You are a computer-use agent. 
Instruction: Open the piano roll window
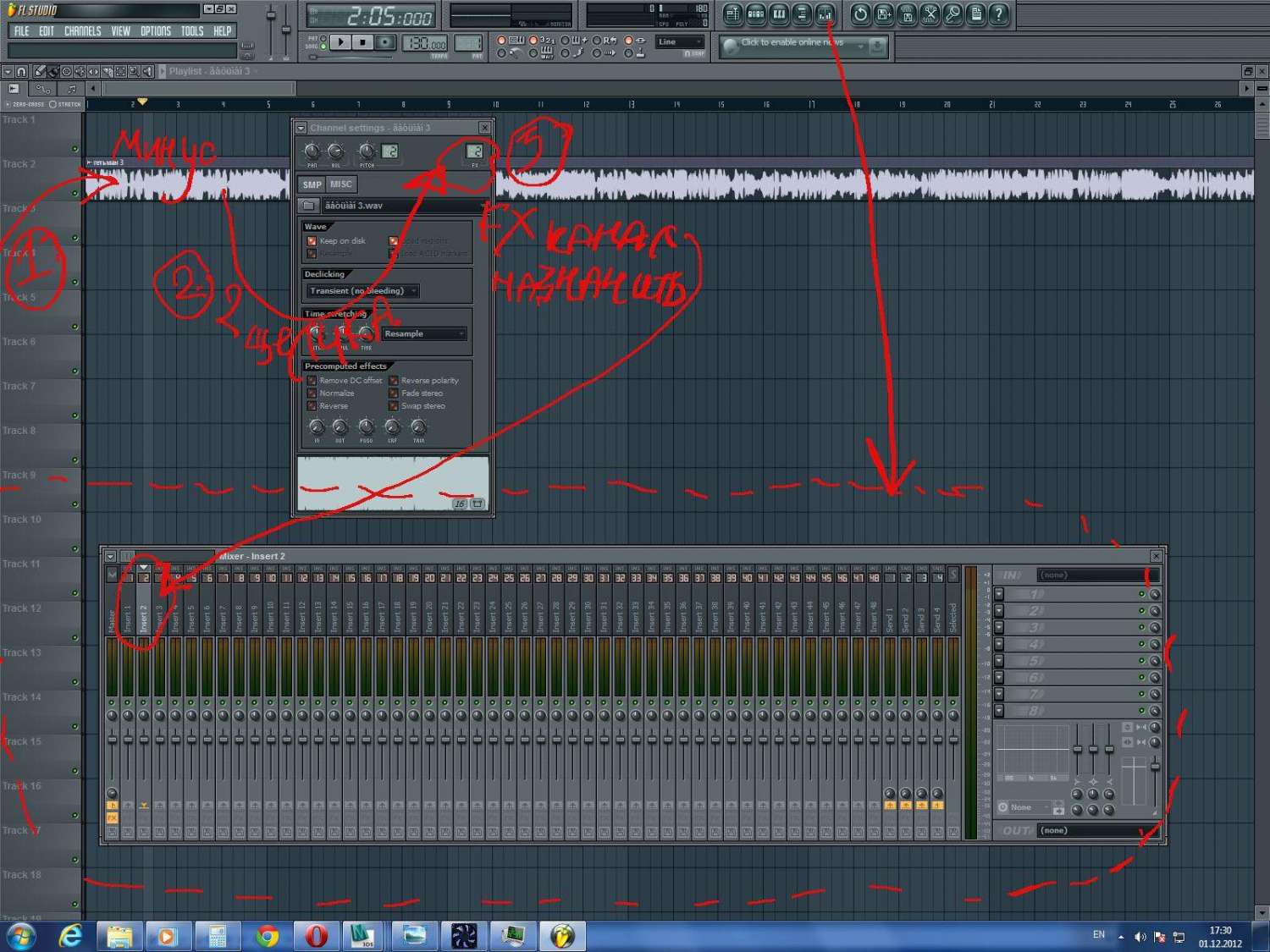(779, 14)
